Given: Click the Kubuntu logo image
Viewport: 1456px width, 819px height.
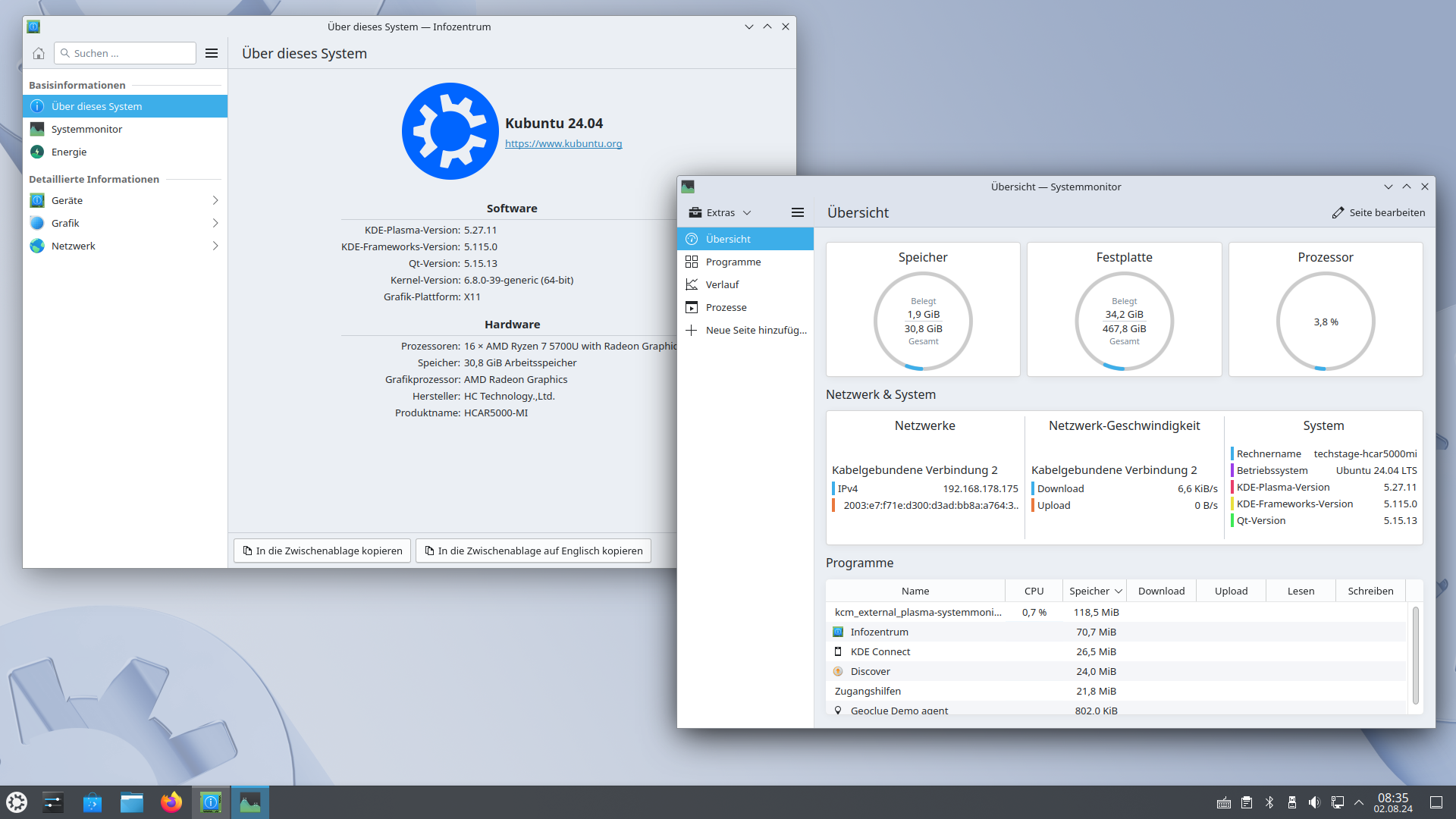Looking at the screenshot, I should pyautogui.click(x=450, y=131).
